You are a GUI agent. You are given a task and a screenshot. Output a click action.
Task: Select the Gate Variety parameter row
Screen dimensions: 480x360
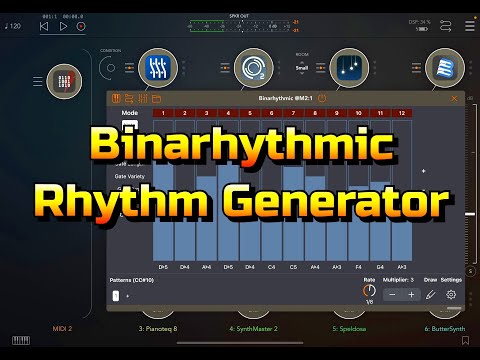pos(130,176)
